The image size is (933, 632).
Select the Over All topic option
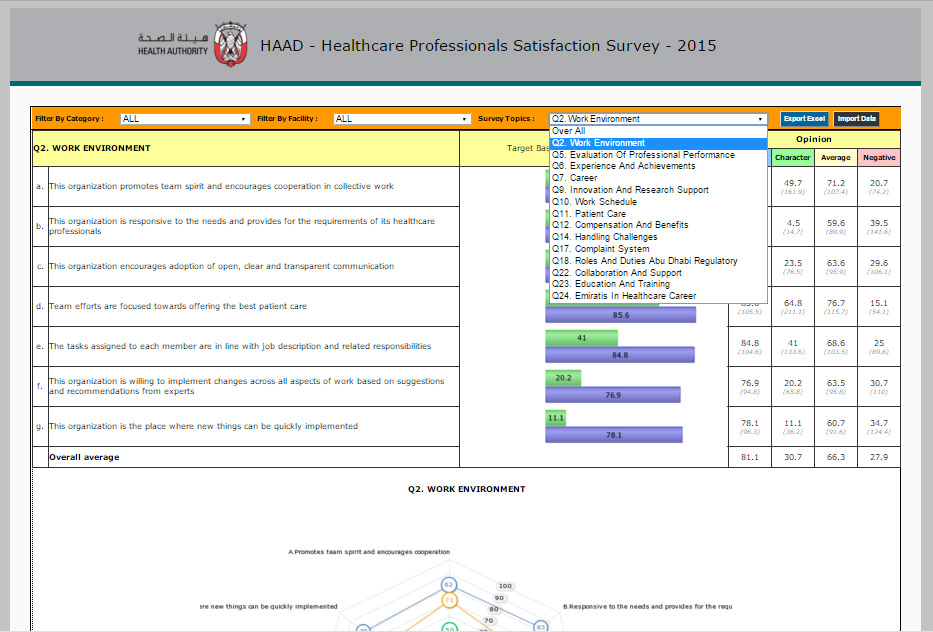pyautogui.click(x=658, y=131)
